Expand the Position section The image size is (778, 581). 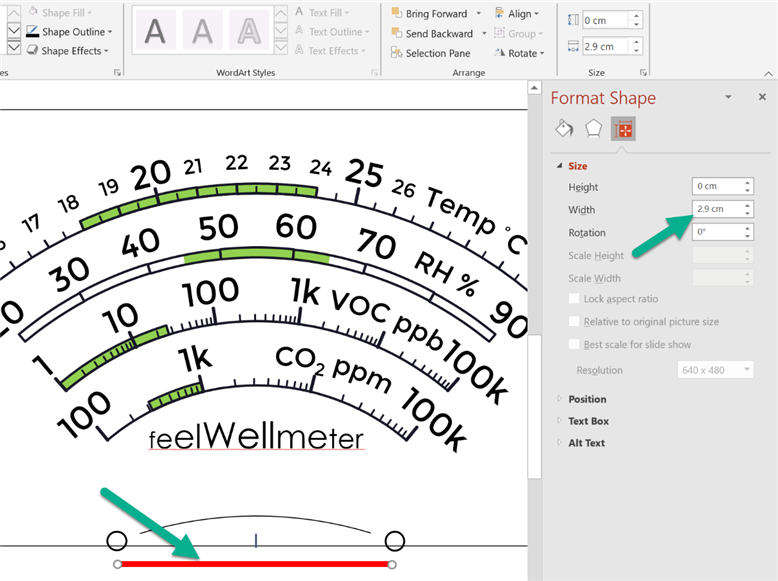pyautogui.click(x=560, y=399)
